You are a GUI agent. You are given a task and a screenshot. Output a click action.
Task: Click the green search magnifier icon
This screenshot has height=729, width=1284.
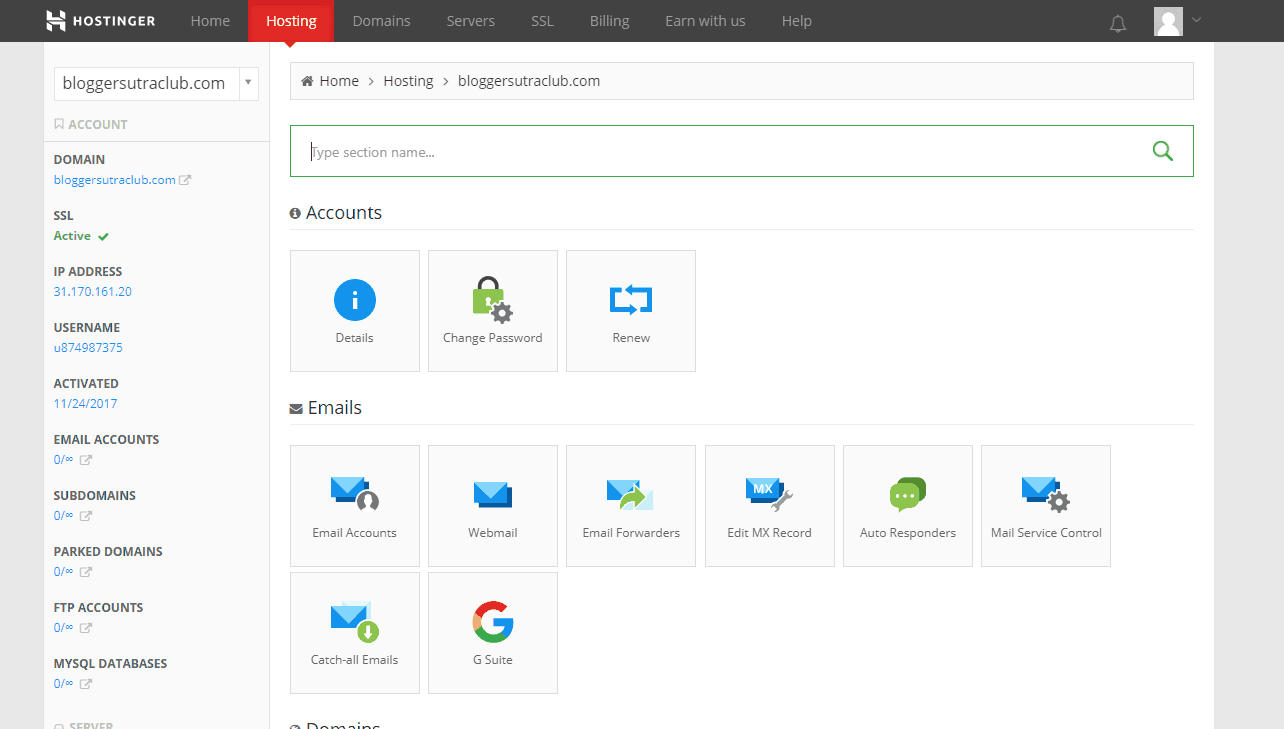click(1162, 151)
